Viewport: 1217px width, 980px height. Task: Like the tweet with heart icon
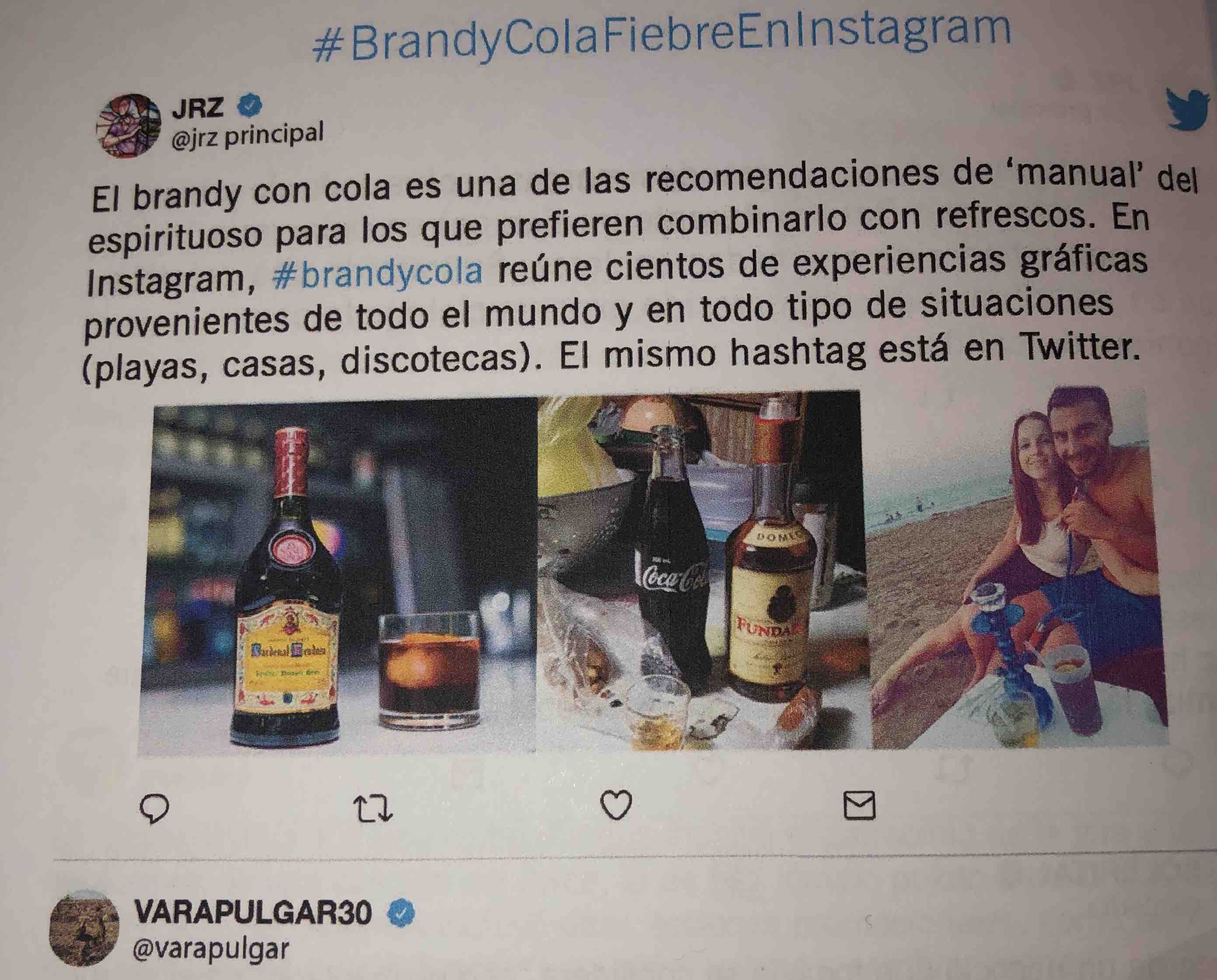pos(616,805)
